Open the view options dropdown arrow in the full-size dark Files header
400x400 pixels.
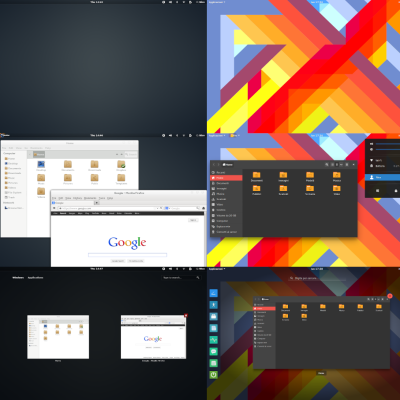coord(342,164)
